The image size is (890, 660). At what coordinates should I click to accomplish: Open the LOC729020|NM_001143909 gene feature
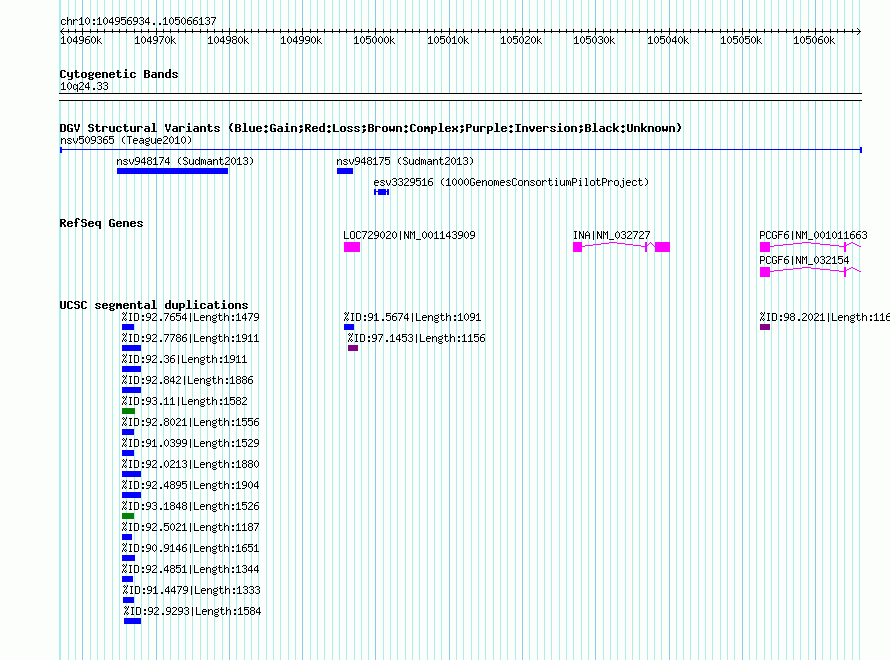[x=352, y=247]
